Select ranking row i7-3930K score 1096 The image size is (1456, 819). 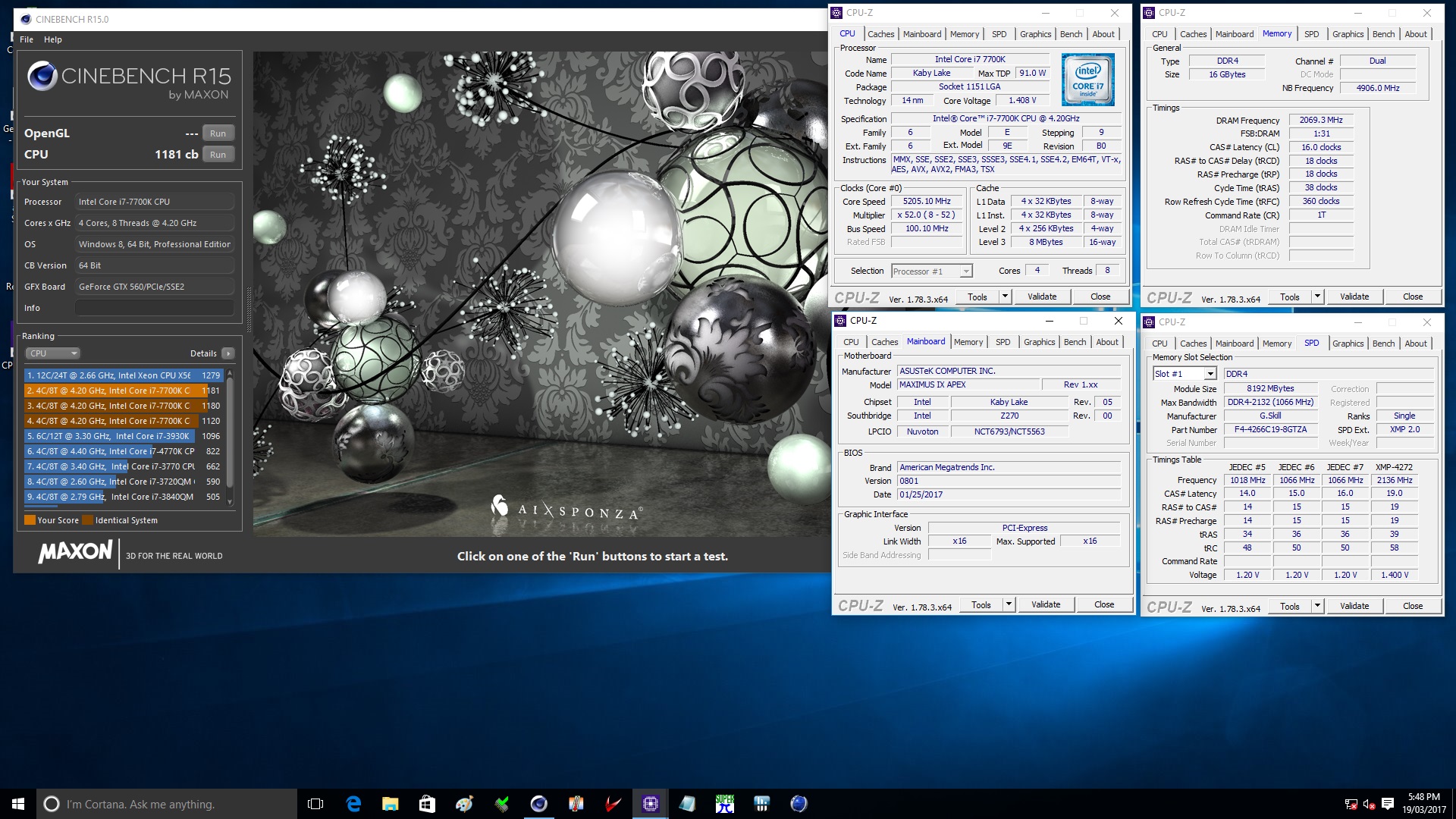(124, 436)
